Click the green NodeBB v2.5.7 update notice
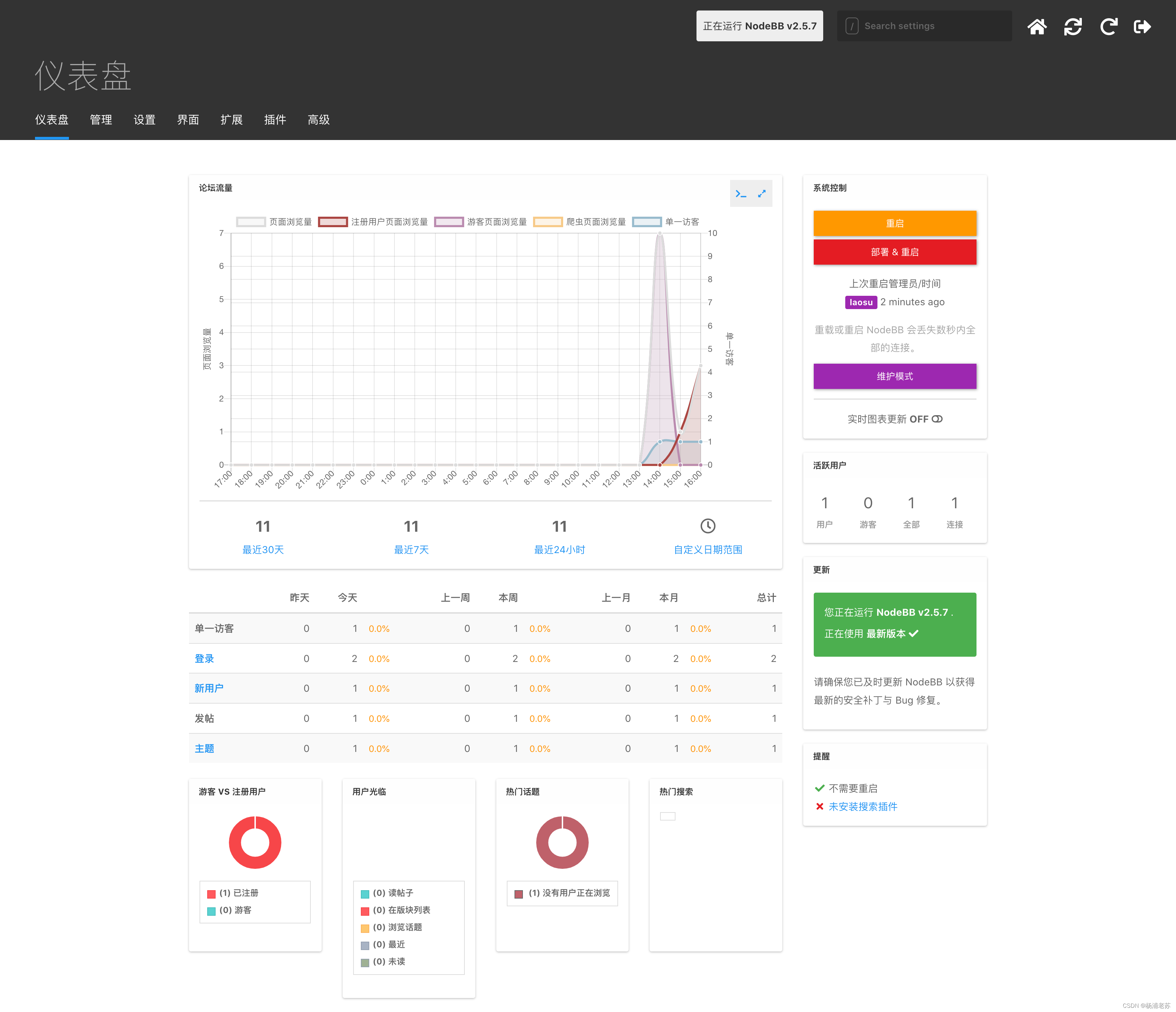Viewport: 1176px width, 1012px height. click(895, 624)
